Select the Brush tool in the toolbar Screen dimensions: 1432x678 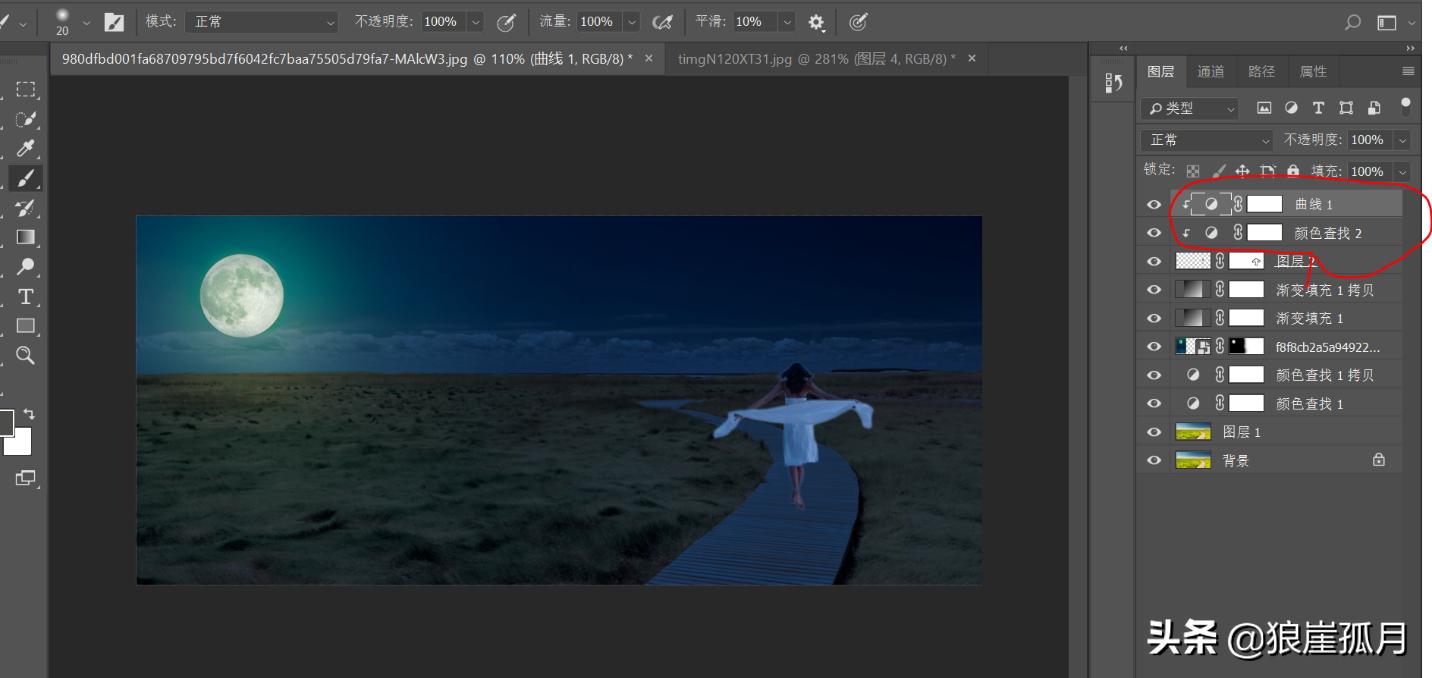point(27,178)
